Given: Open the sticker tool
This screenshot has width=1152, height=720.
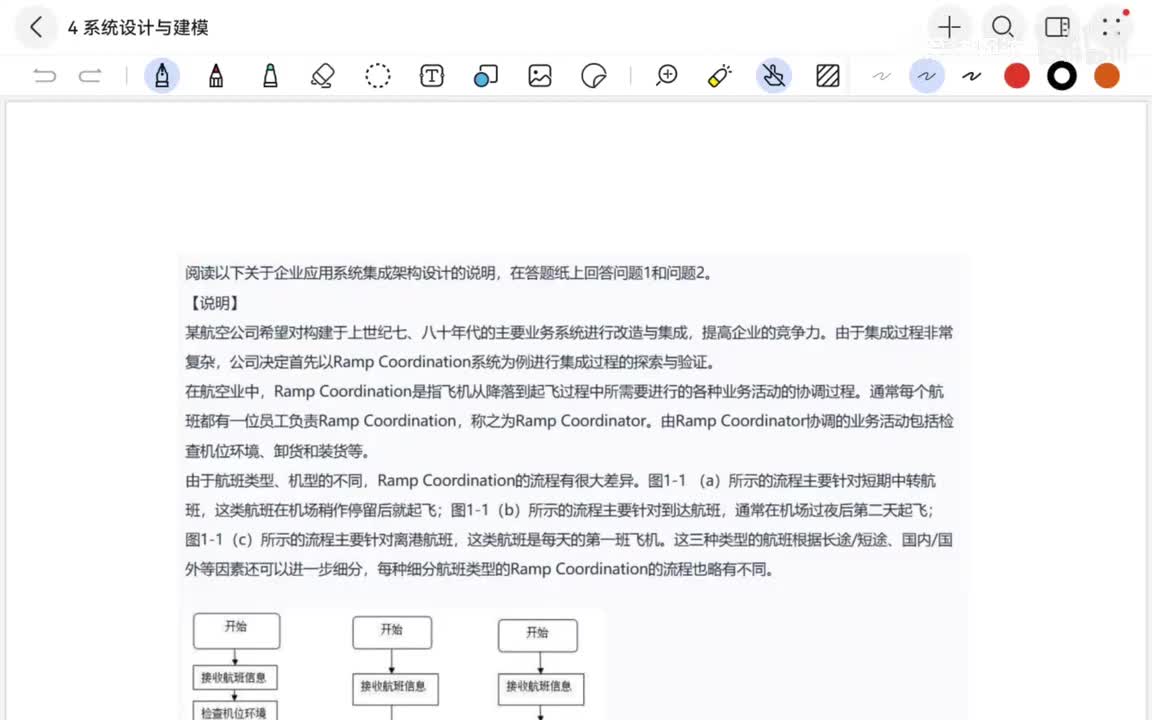Looking at the screenshot, I should click(x=594, y=76).
